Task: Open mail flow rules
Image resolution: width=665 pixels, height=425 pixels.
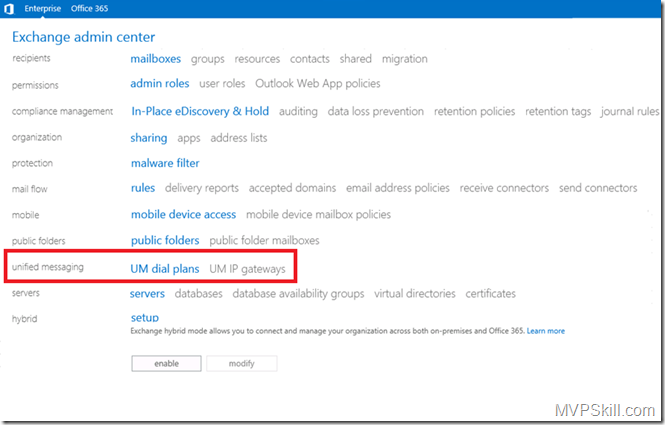Action: (x=143, y=187)
